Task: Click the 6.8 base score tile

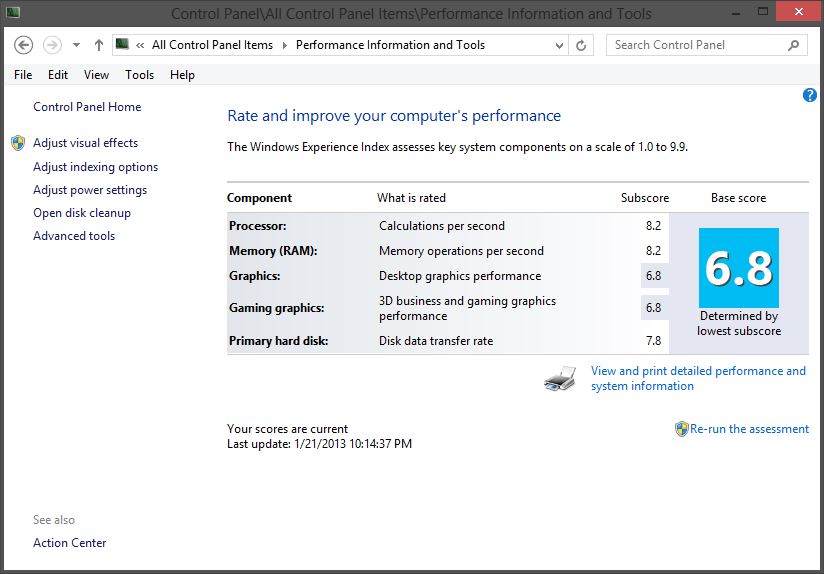Action: tap(738, 268)
